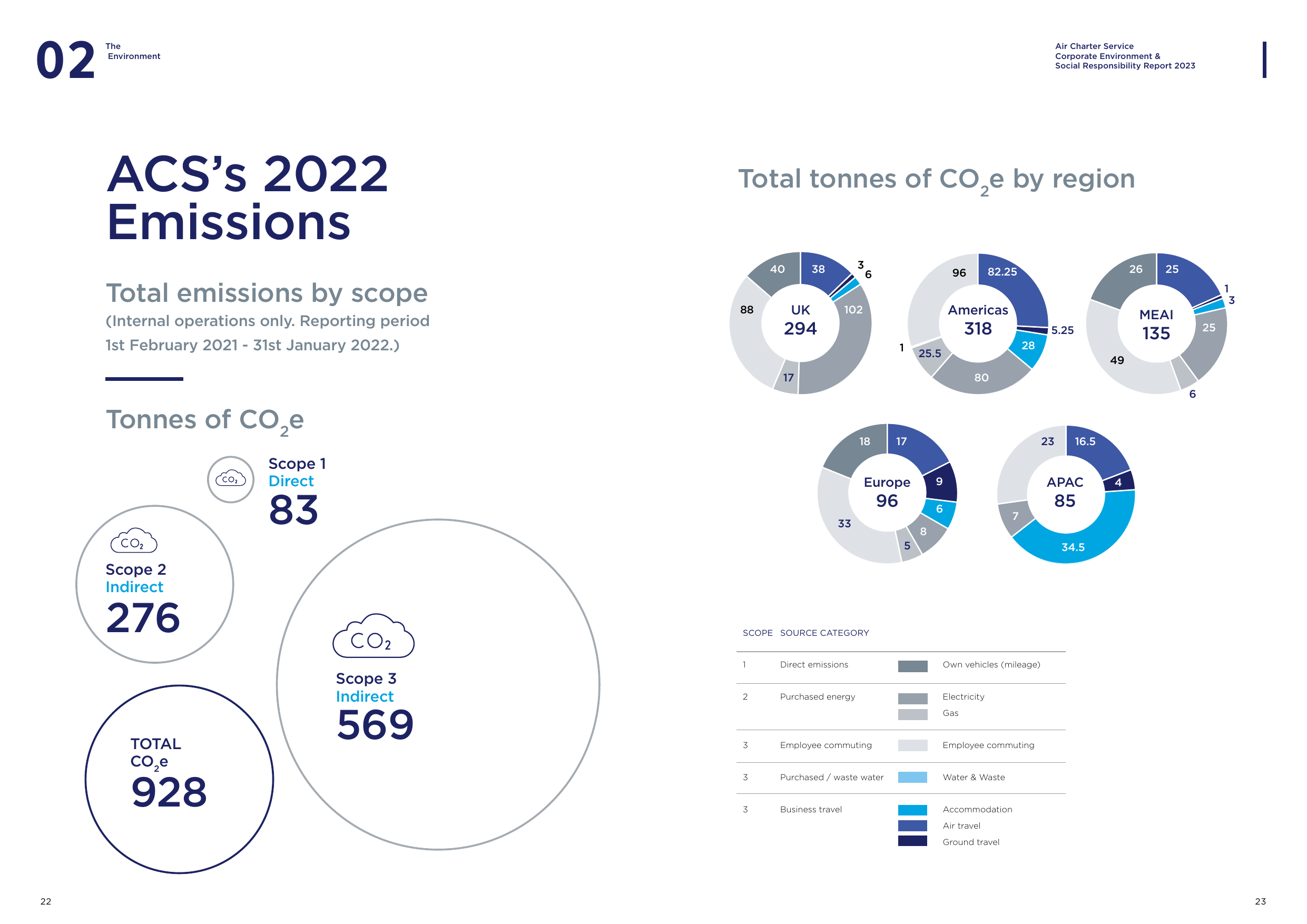Viewport: 1307px width, 924px height.
Task: Click the Water & Waste legend swatch
Action: point(912,777)
